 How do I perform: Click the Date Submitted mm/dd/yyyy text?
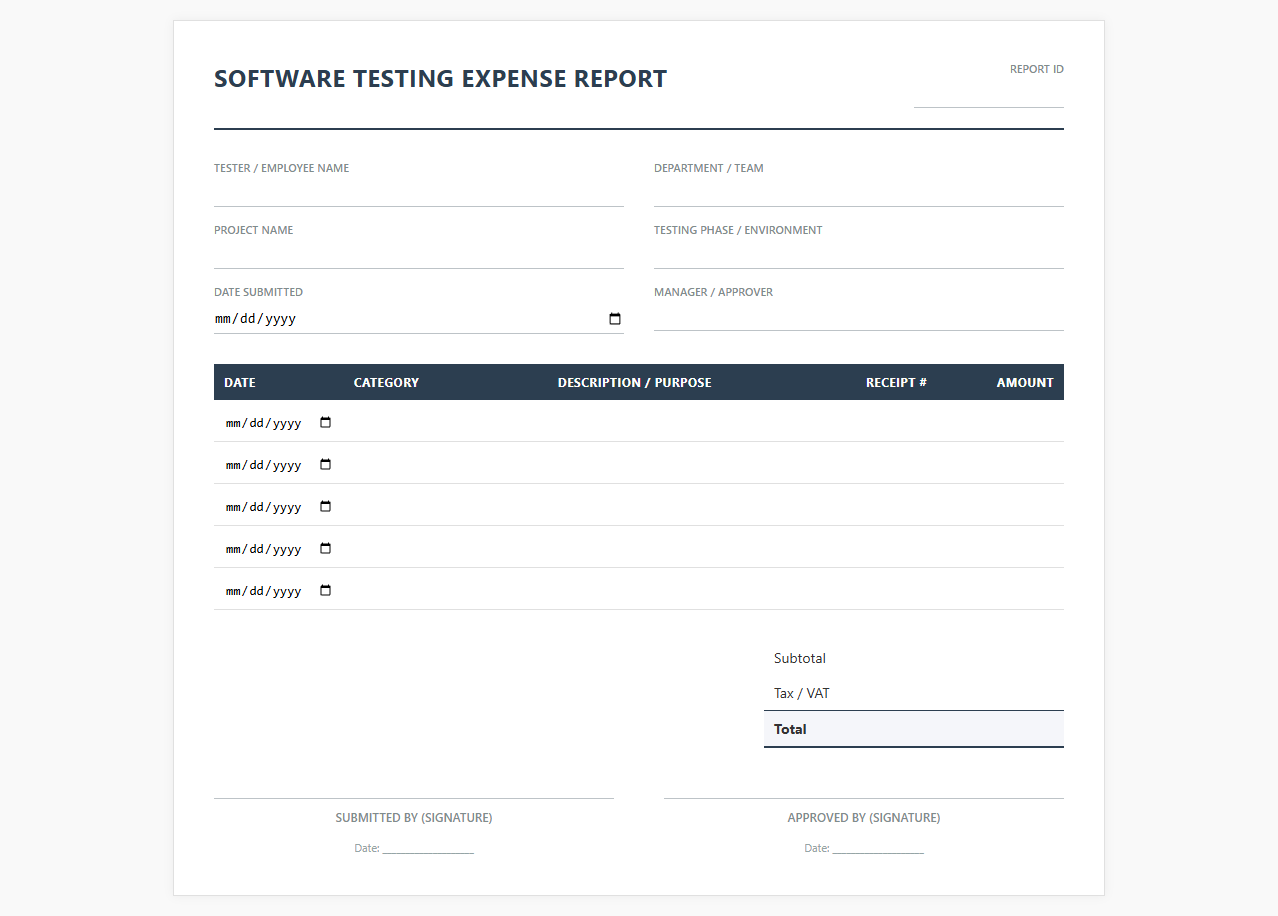[255, 319]
